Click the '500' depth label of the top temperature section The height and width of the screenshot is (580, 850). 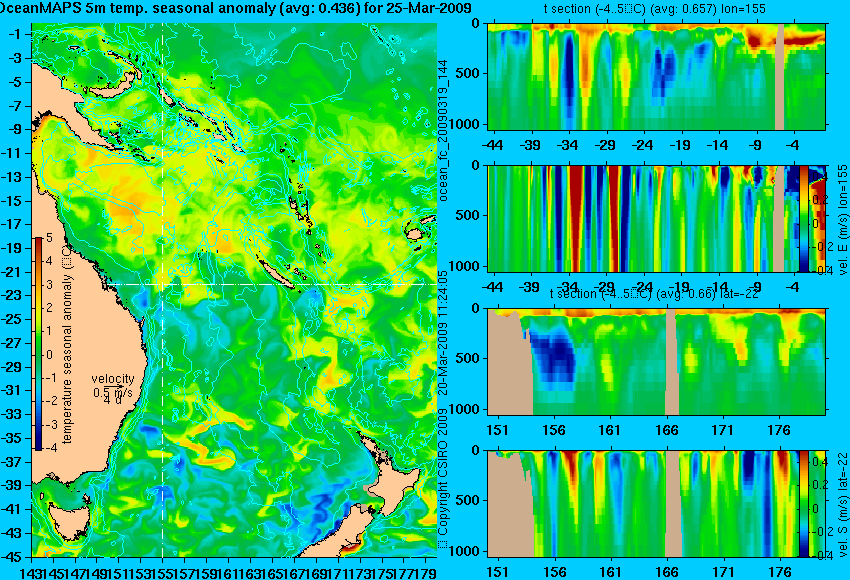tap(468, 74)
